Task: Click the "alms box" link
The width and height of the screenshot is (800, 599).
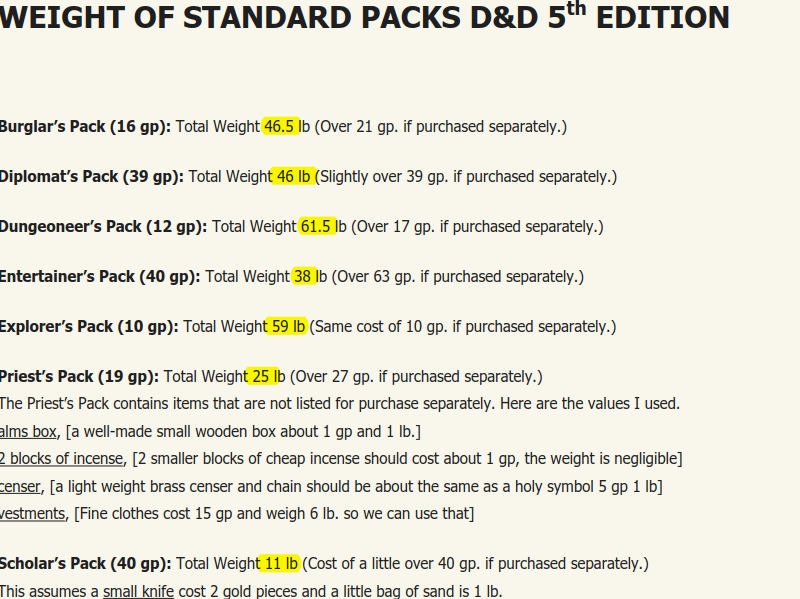Action: click(x=29, y=432)
